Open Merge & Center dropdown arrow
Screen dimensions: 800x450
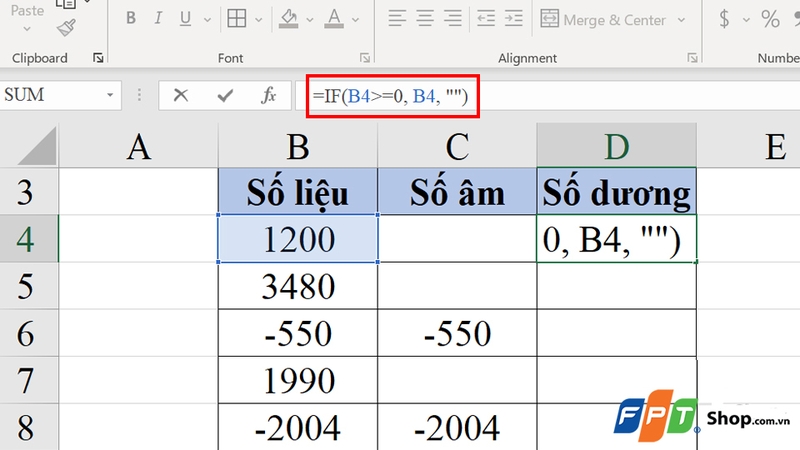click(682, 20)
